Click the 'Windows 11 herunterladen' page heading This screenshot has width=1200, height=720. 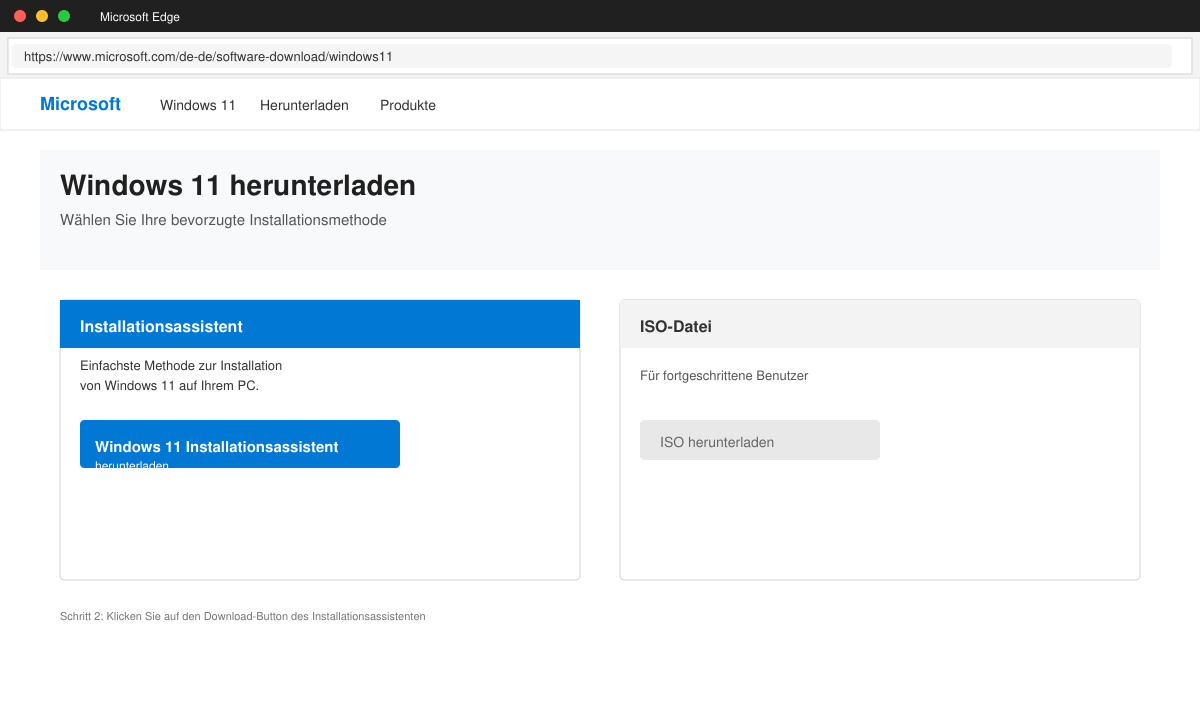[238, 185]
